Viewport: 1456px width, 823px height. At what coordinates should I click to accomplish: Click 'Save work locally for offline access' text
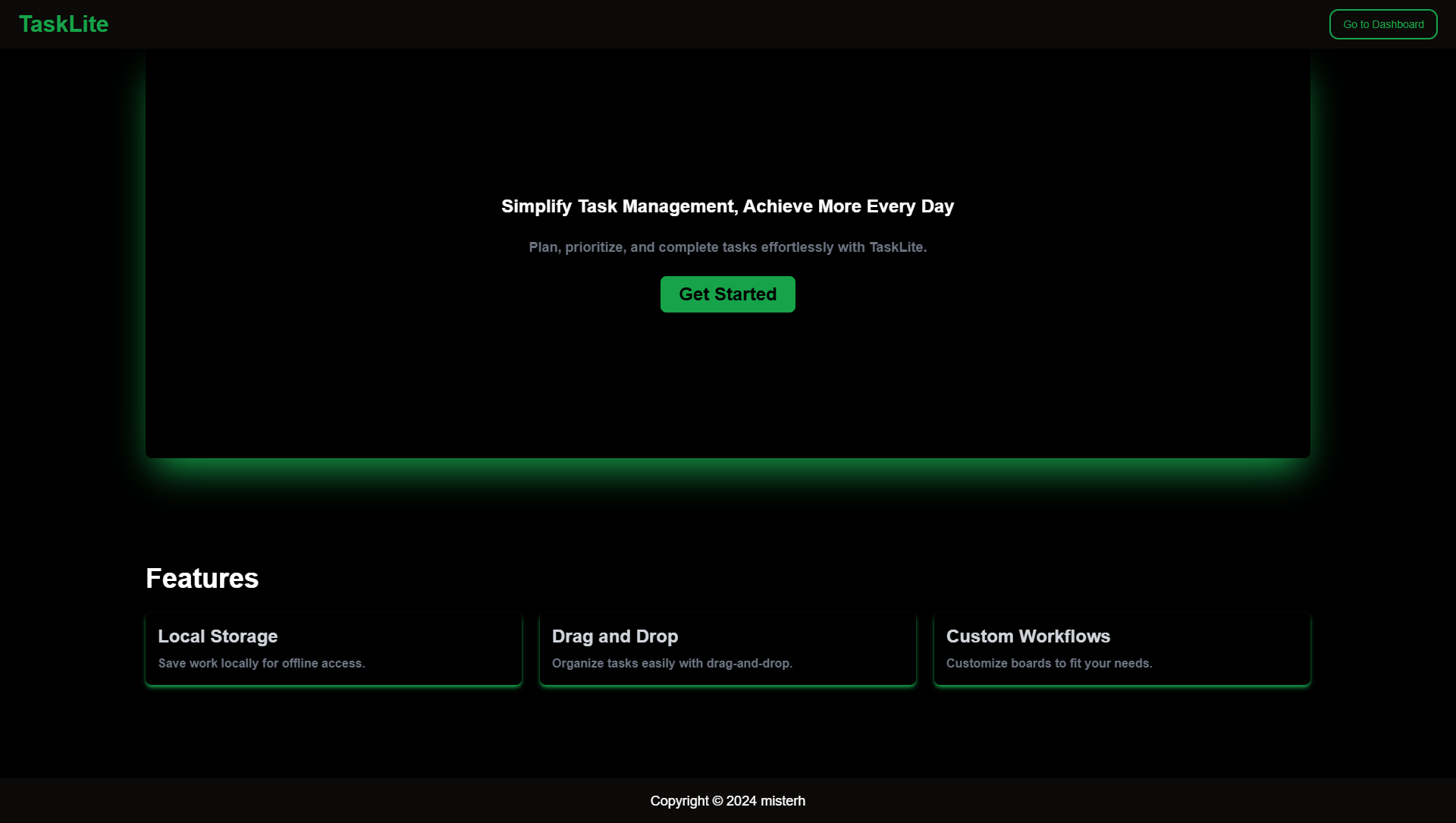pyautogui.click(x=261, y=663)
